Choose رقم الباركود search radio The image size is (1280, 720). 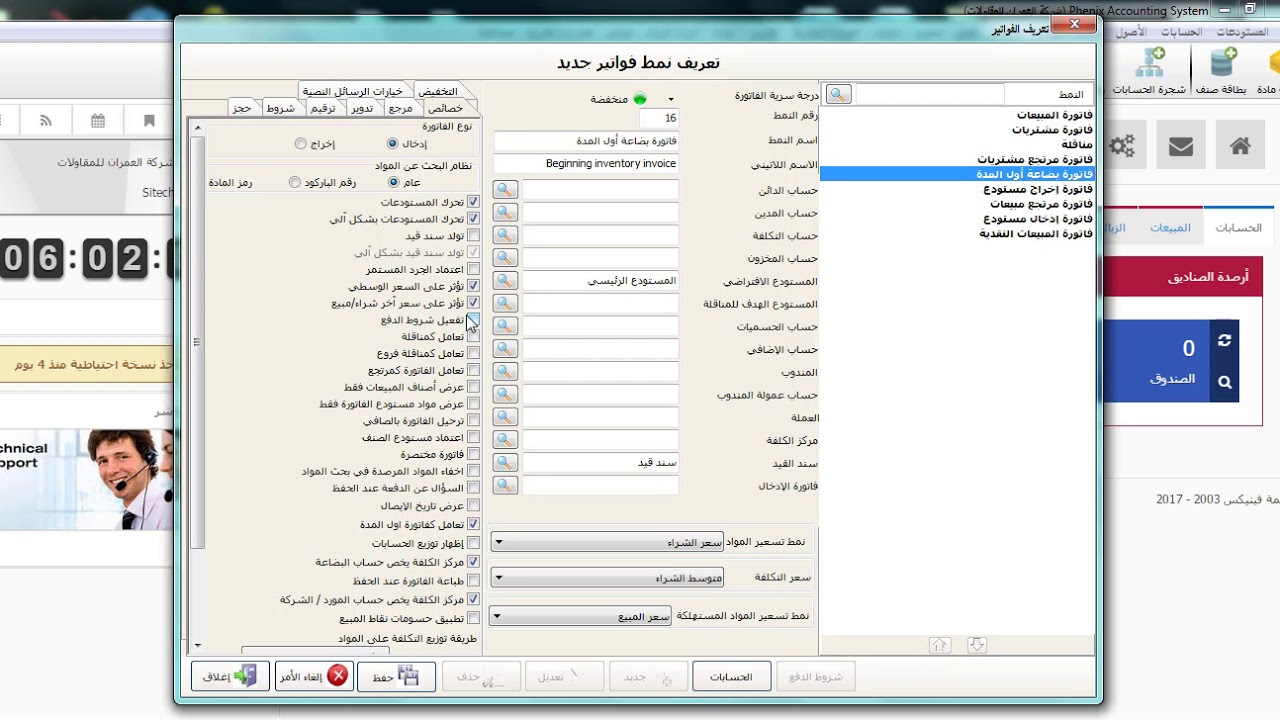pyautogui.click(x=294, y=182)
